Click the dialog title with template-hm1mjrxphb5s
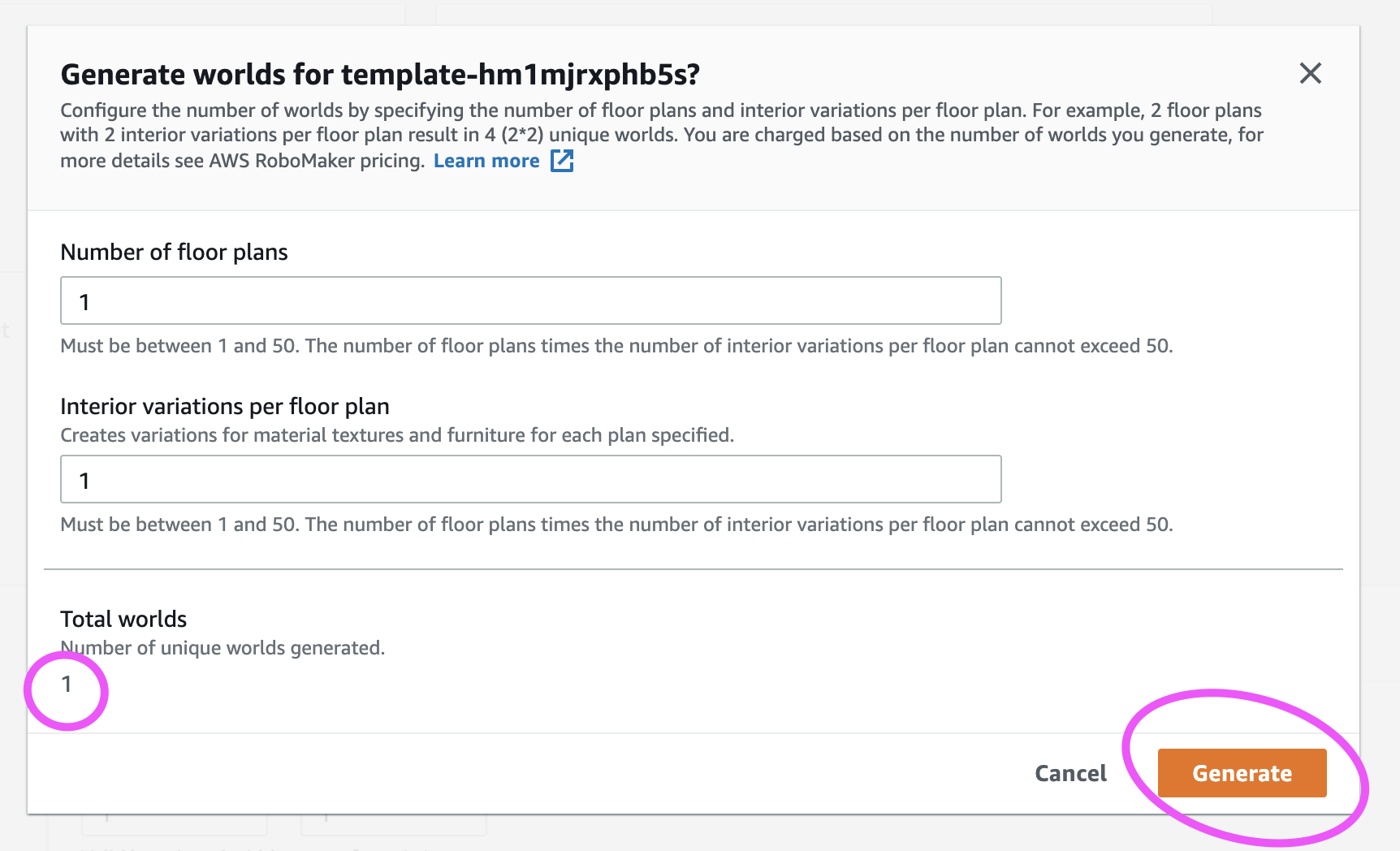 click(380, 75)
